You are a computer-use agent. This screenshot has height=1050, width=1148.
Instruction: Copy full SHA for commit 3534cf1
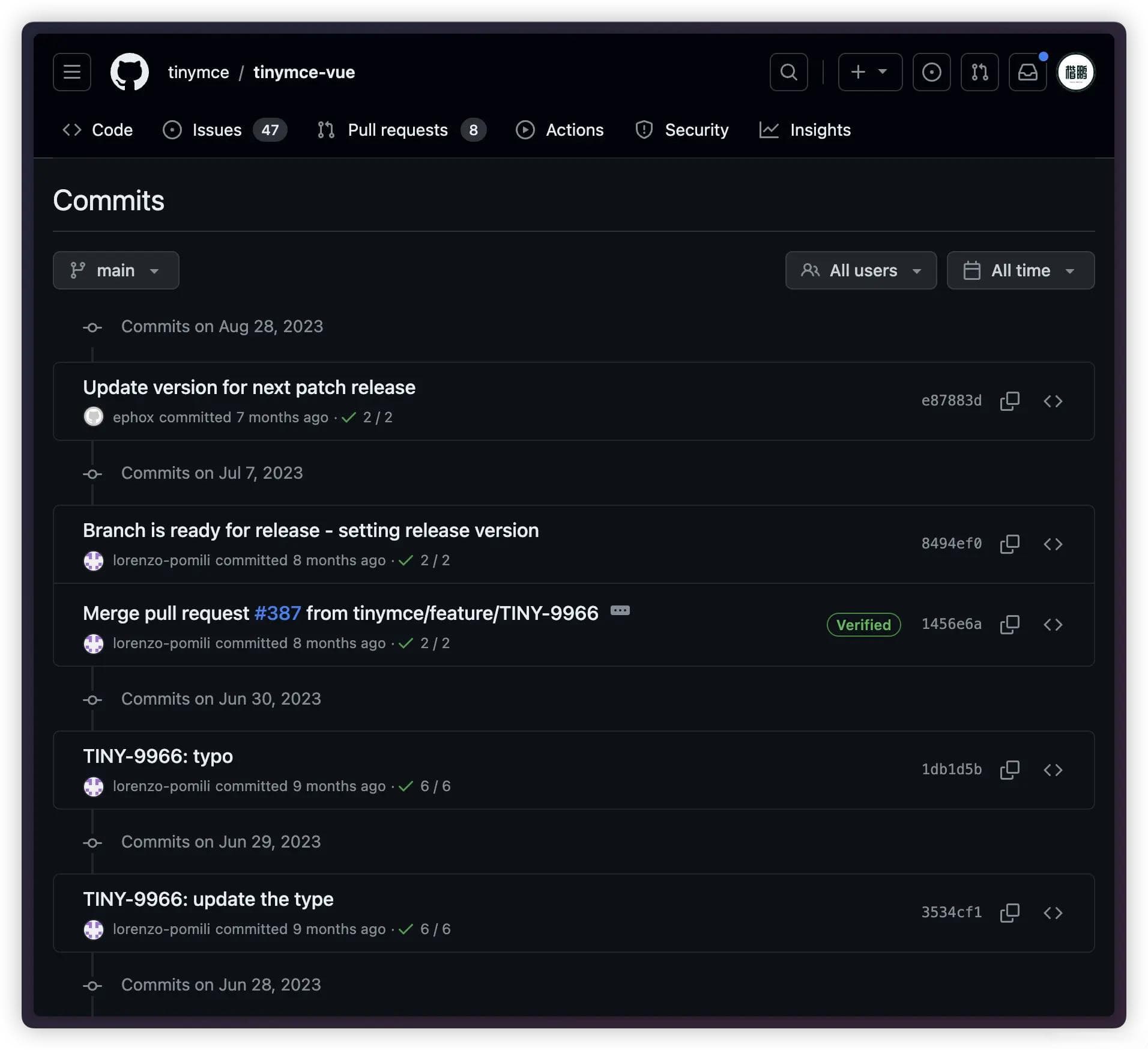click(x=1009, y=912)
